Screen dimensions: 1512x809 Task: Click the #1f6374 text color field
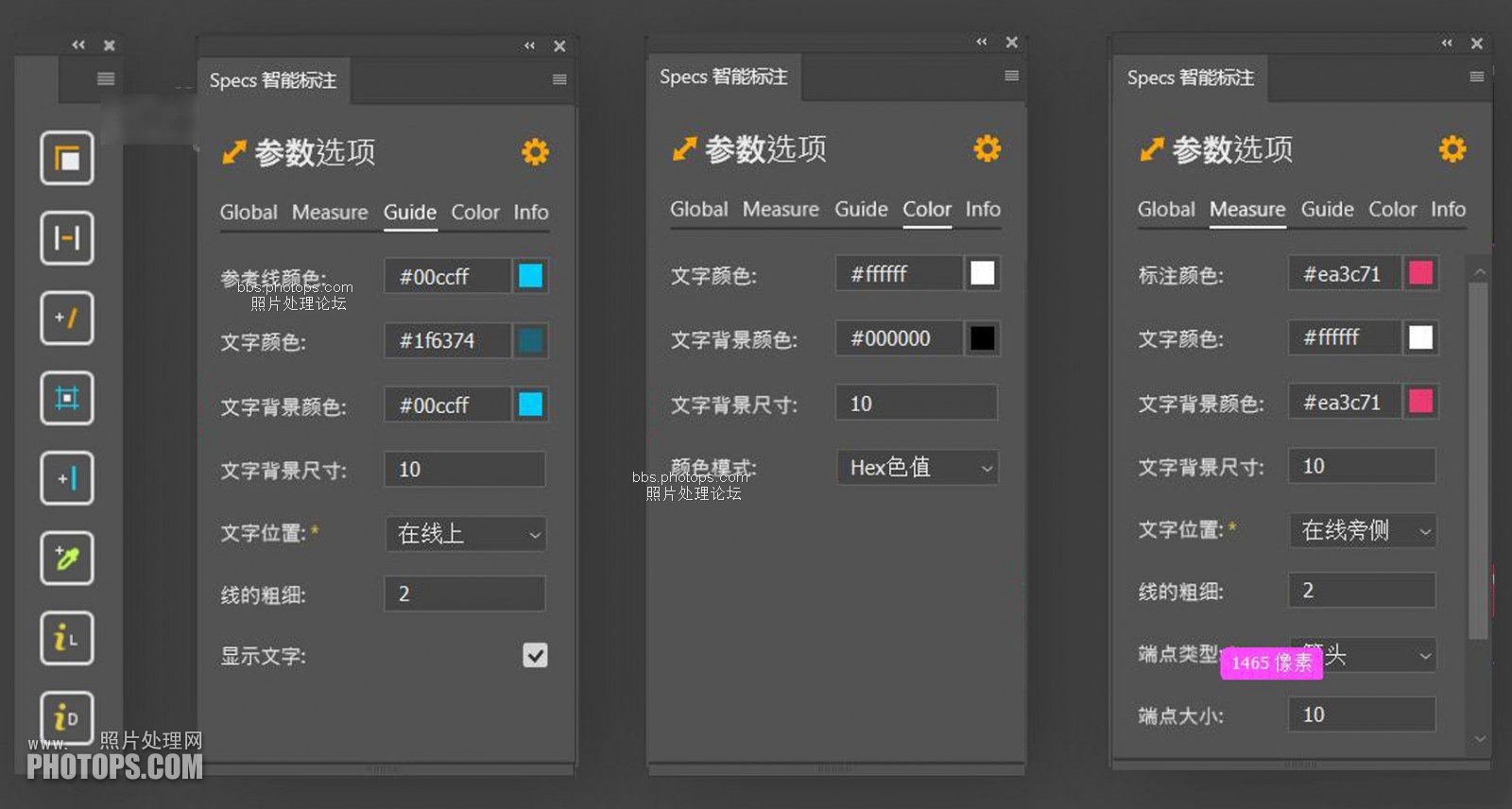[x=448, y=340]
